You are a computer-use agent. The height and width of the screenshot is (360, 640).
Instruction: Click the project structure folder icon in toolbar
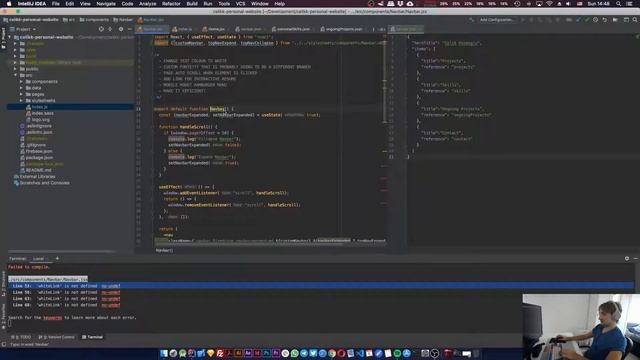point(615,20)
